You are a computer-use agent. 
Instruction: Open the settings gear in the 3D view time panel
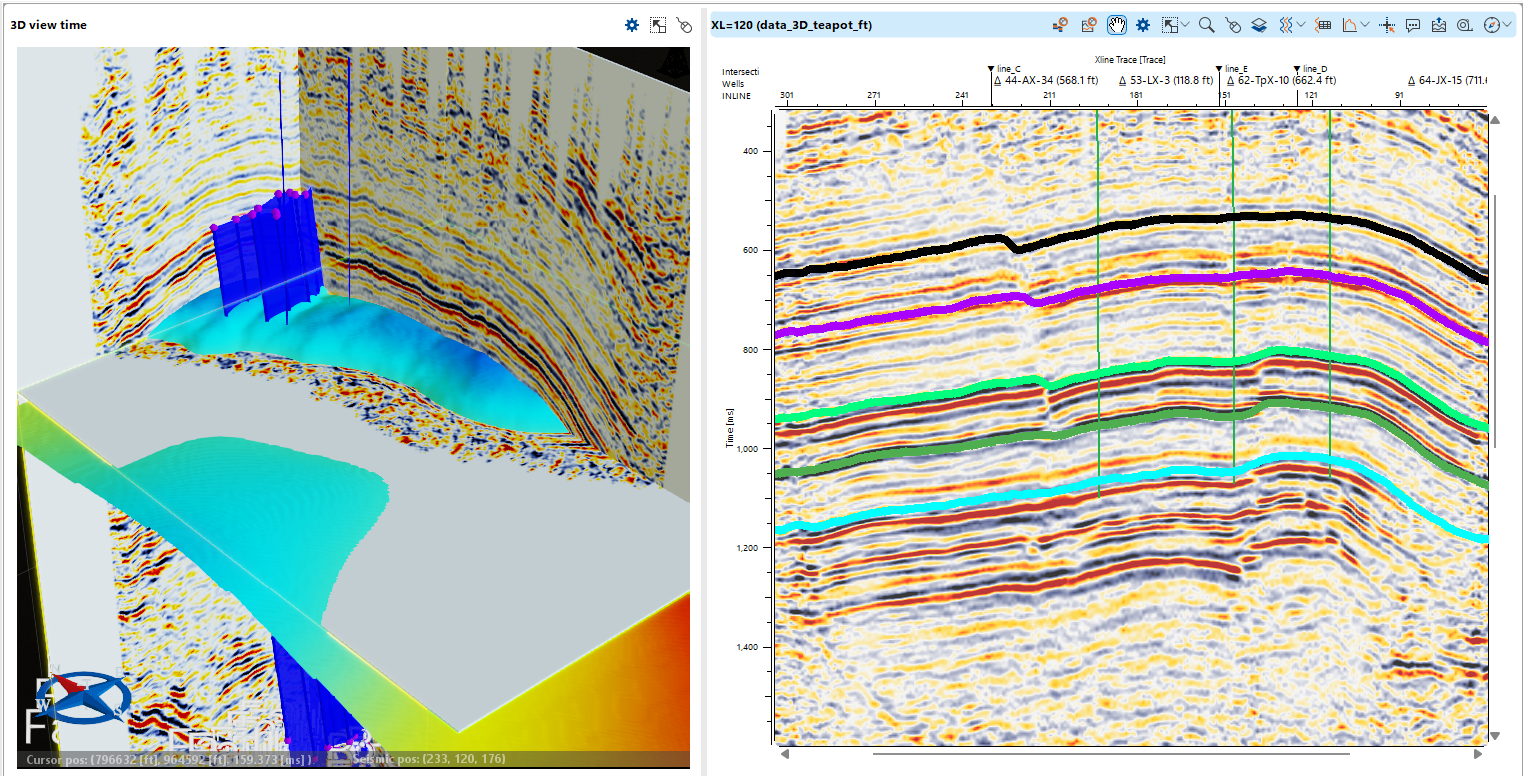click(630, 25)
